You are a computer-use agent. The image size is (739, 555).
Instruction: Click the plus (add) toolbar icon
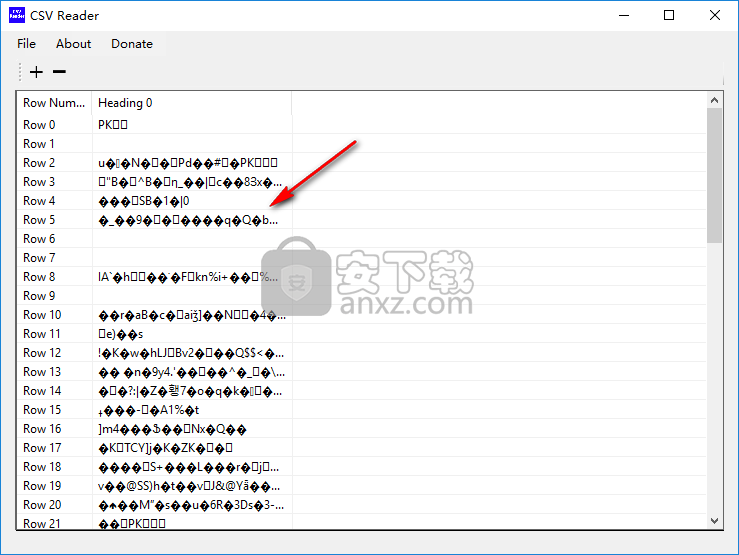coord(36,72)
